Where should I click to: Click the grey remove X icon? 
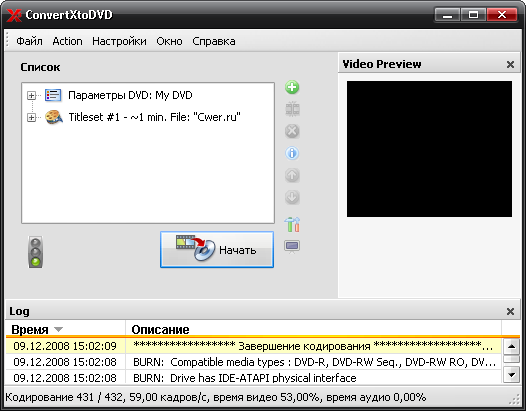coord(292,131)
